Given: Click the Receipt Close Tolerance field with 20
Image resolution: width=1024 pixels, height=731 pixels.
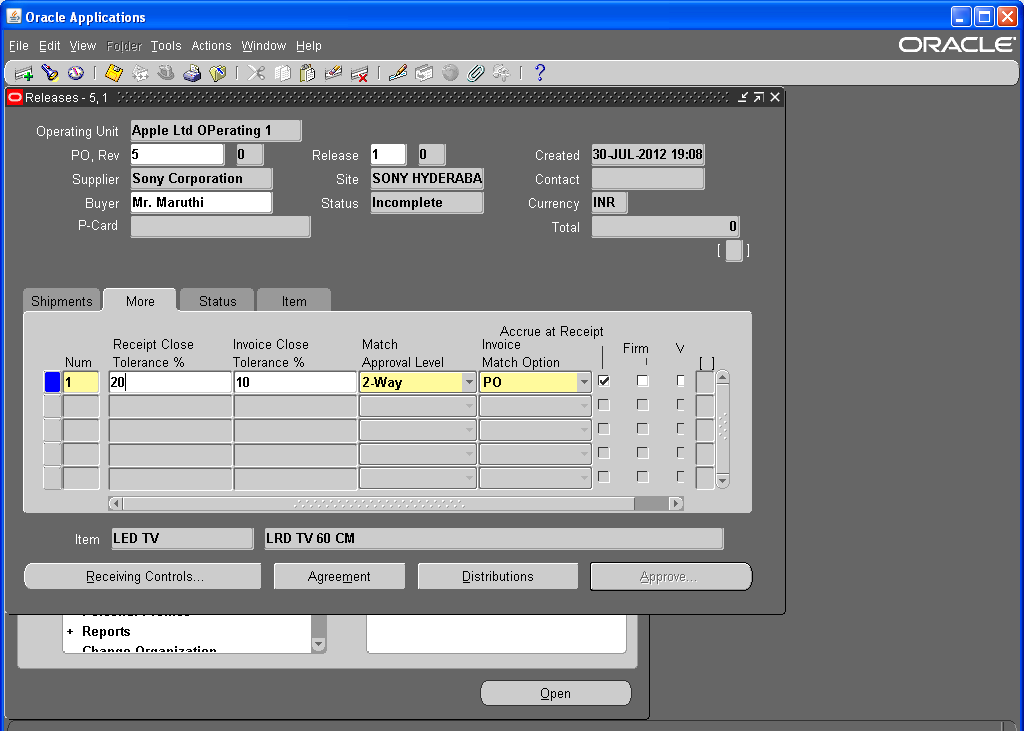Looking at the screenshot, I should pos(170,382).
